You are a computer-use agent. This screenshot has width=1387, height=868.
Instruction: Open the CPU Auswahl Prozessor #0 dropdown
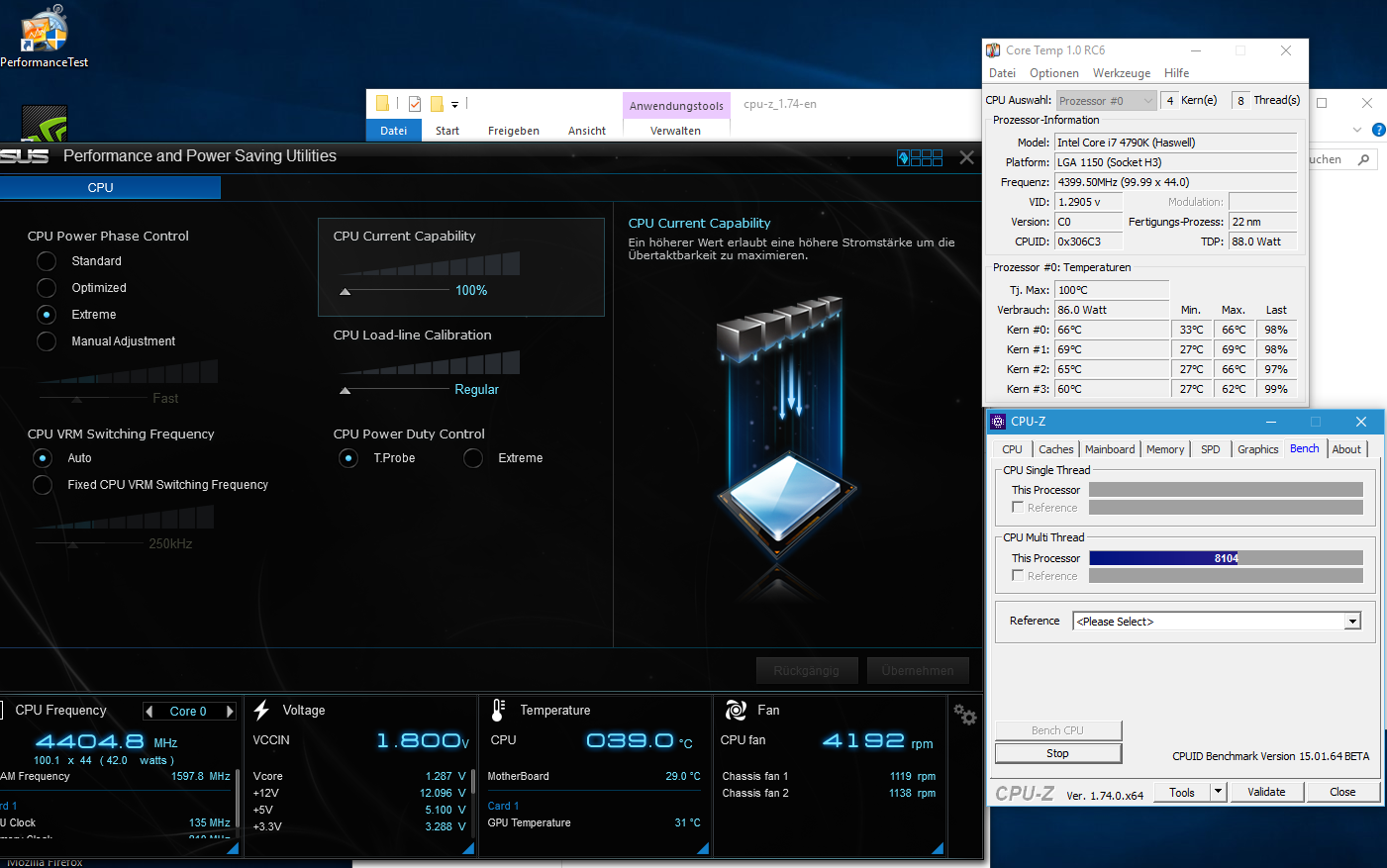click(x=1107, y=100)
